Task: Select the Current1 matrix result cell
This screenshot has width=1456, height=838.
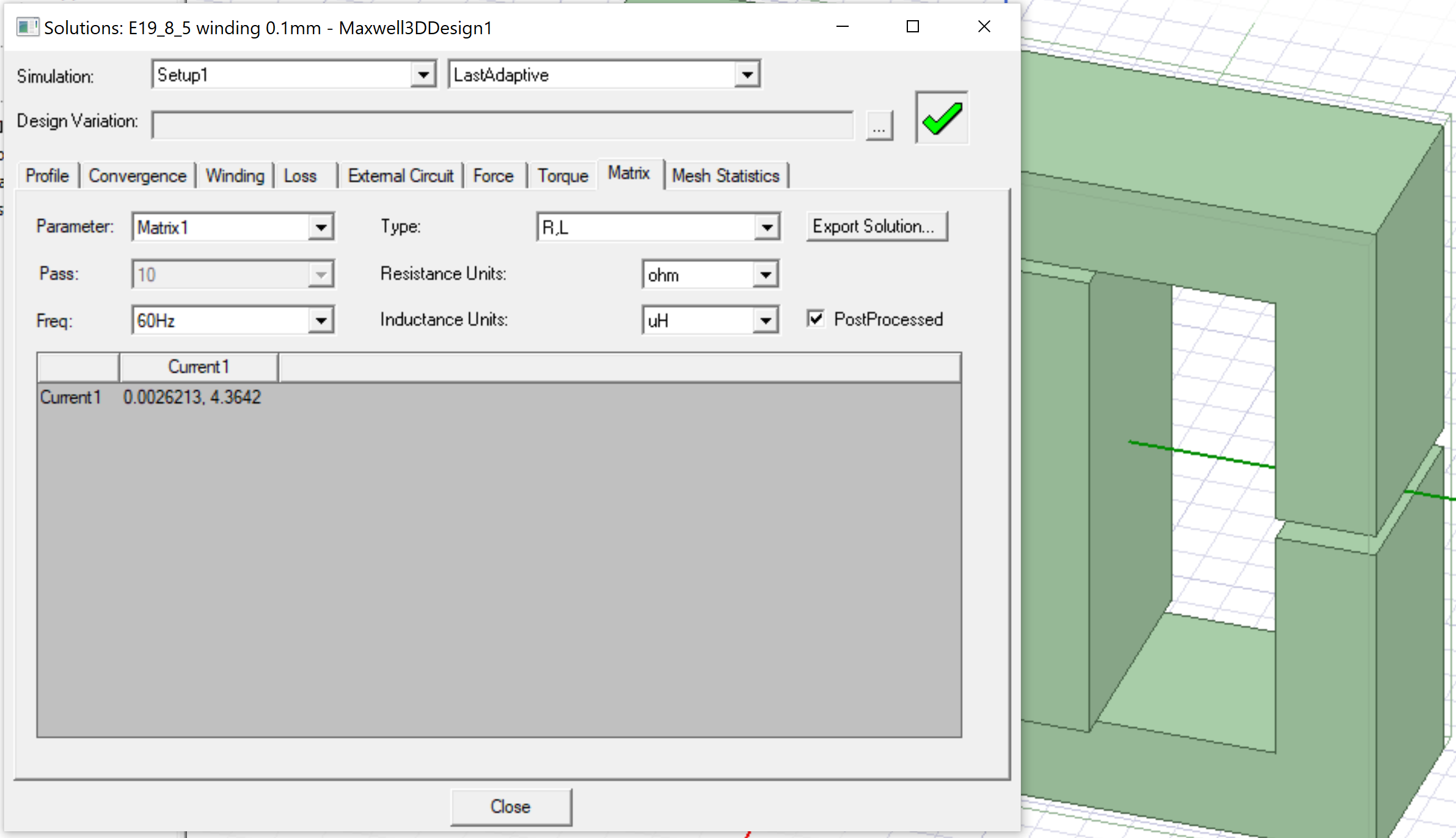Action: click(x=192, y=398)
